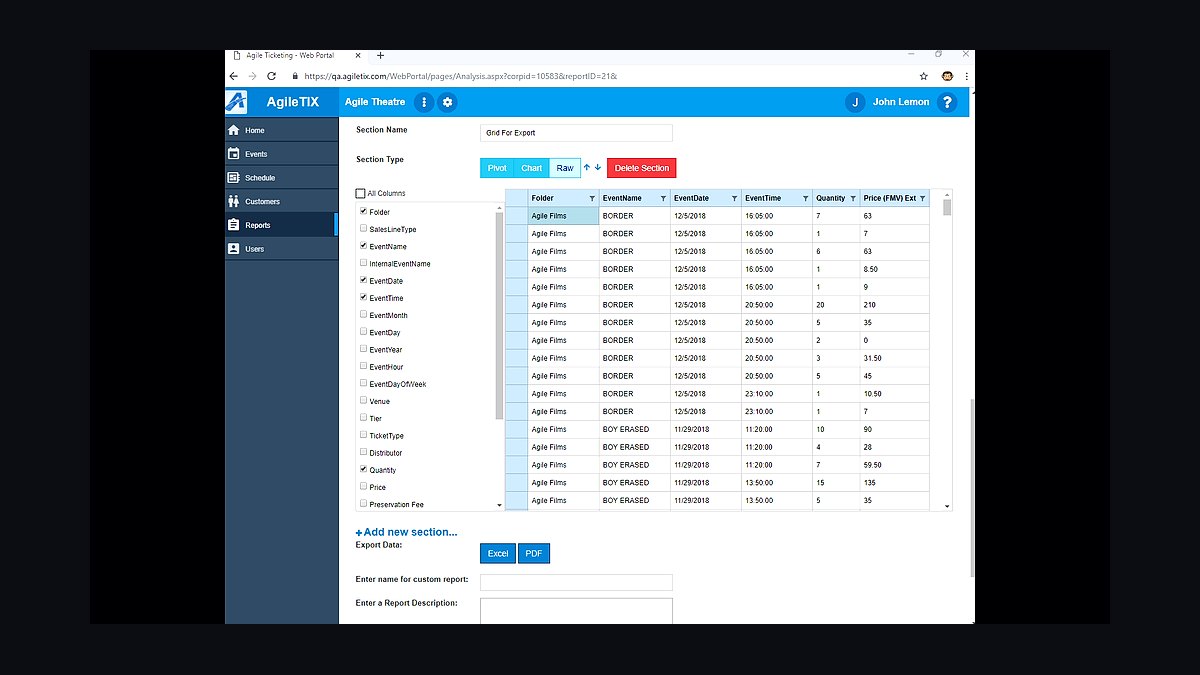Image resolution: width=1200 pixels, height=675 pixels.
Task: Select the 135 price cell
Action: coord(895,483)
